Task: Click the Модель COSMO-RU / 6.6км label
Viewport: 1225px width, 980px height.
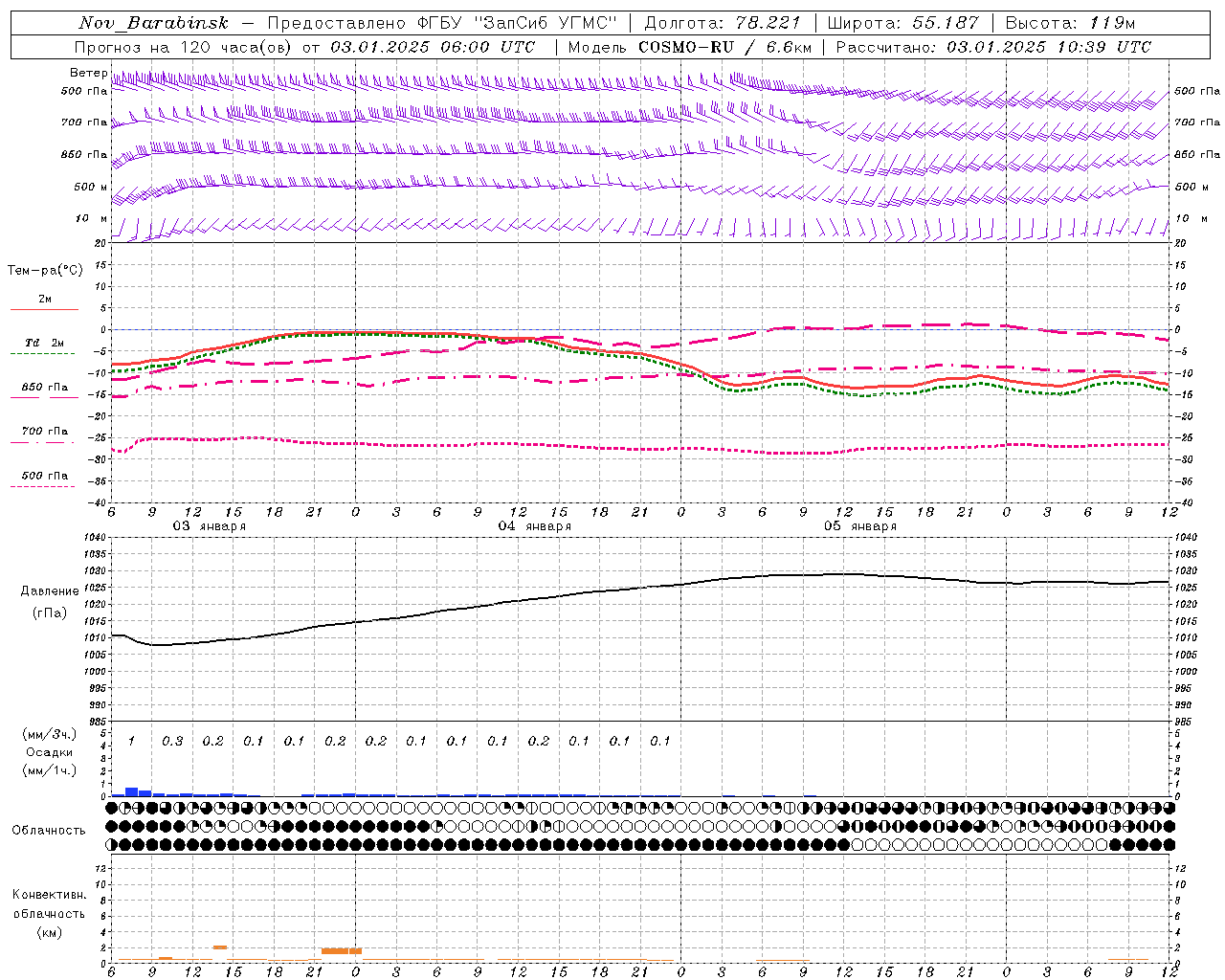Action: click(689, 47)
